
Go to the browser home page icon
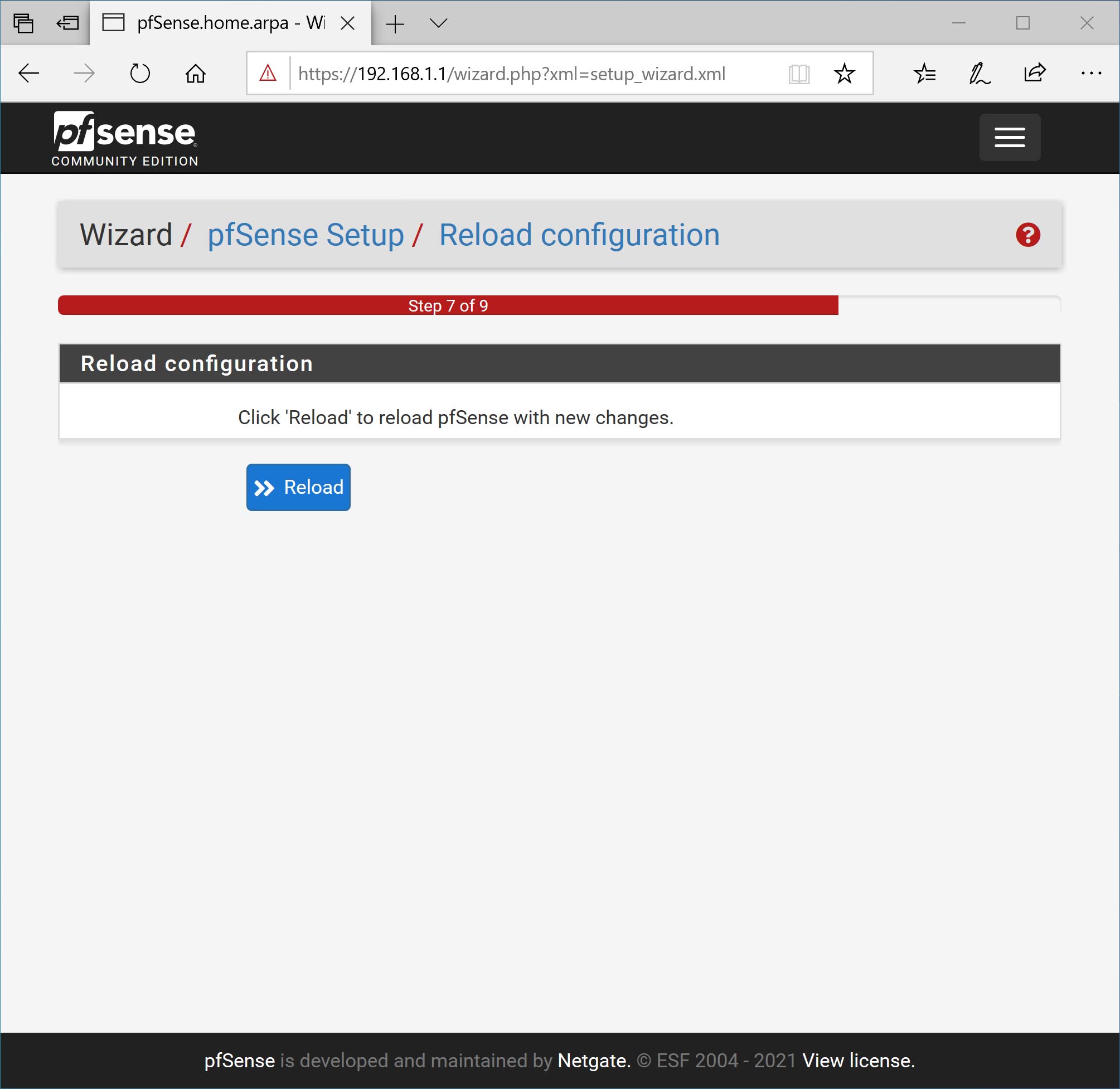196,73
